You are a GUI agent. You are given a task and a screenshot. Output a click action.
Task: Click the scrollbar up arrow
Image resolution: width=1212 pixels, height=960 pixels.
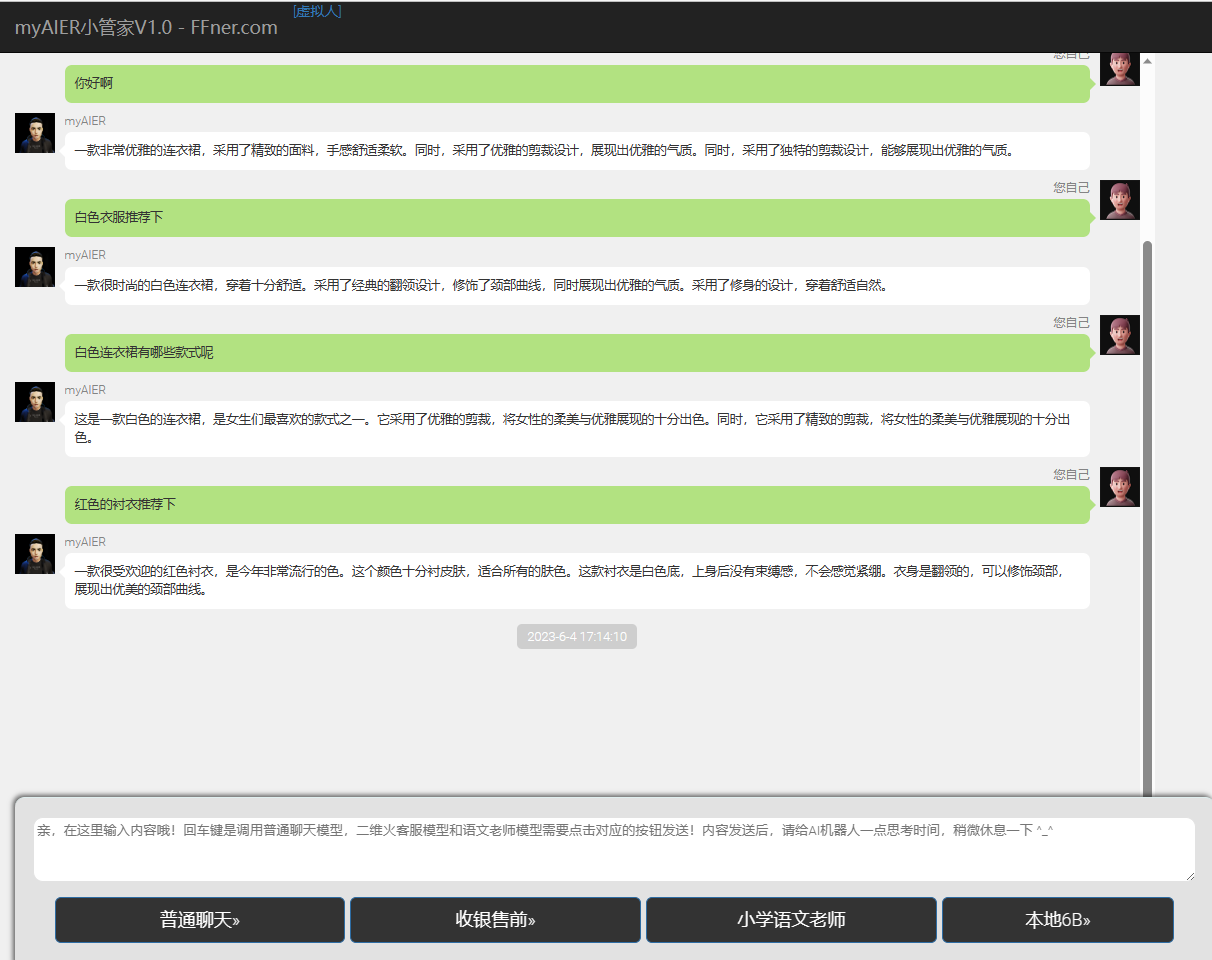pos(1147,61)
